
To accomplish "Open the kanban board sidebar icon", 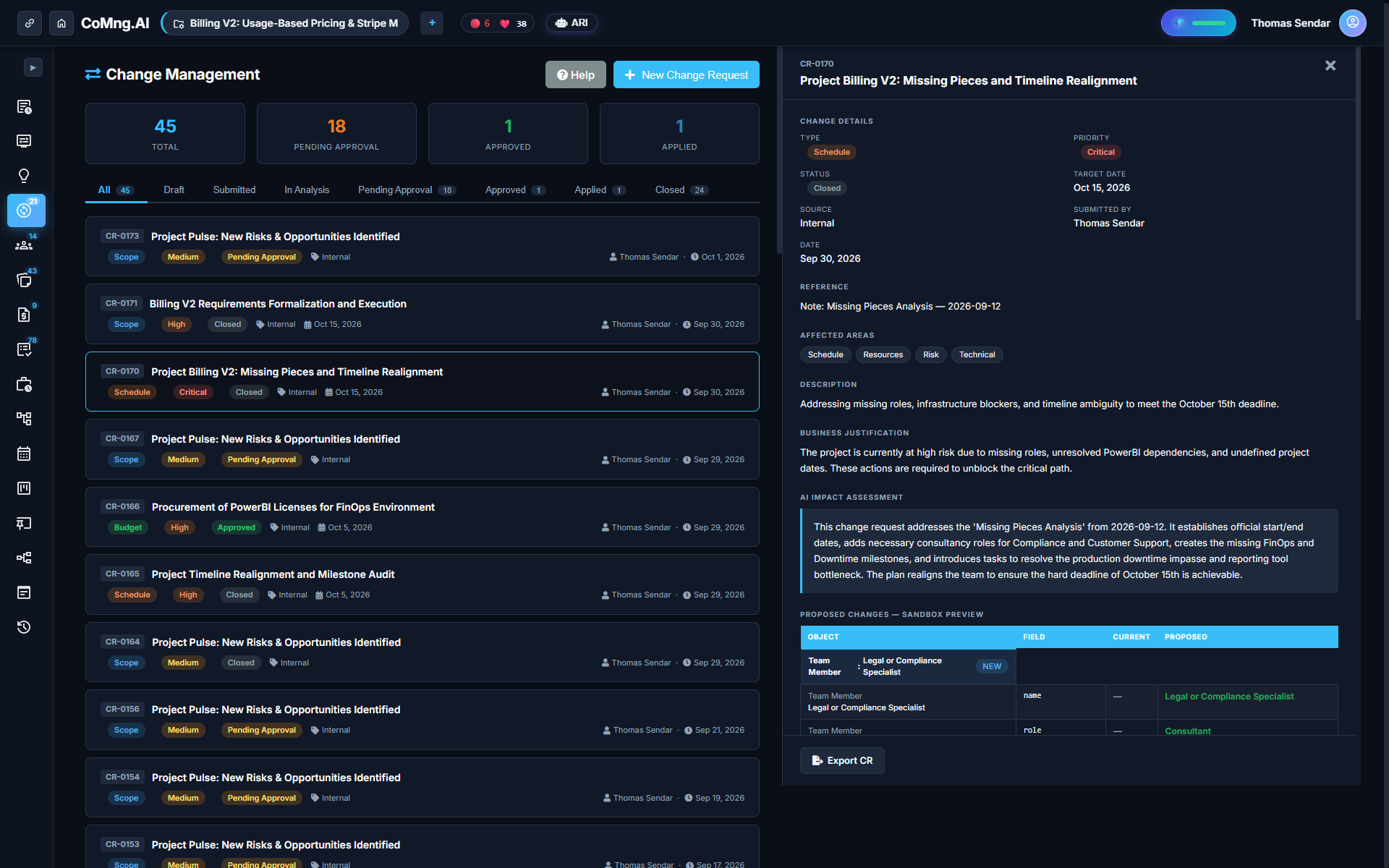I will point(24,488).
